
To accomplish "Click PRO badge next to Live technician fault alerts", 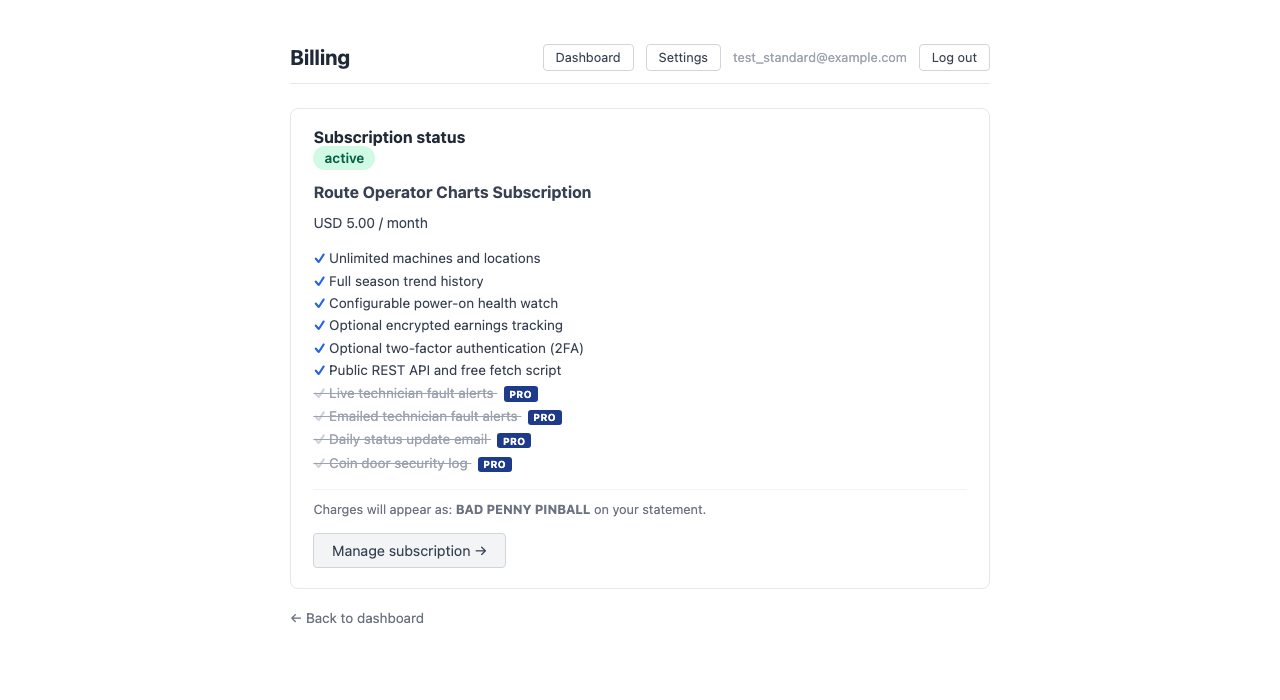I will [x=521, y=394].
